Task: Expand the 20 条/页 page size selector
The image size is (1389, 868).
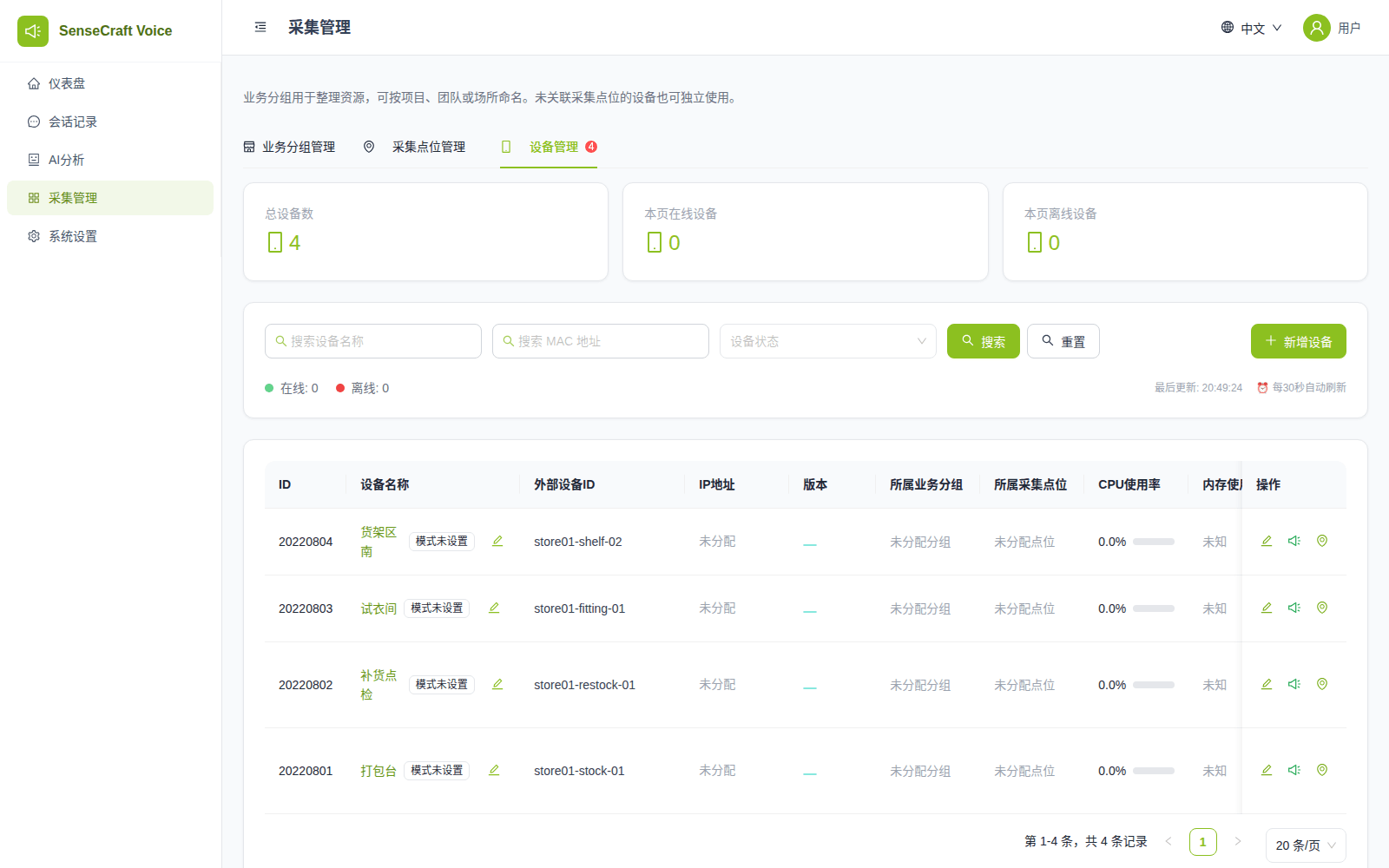Action: [x=1306, y=845]
